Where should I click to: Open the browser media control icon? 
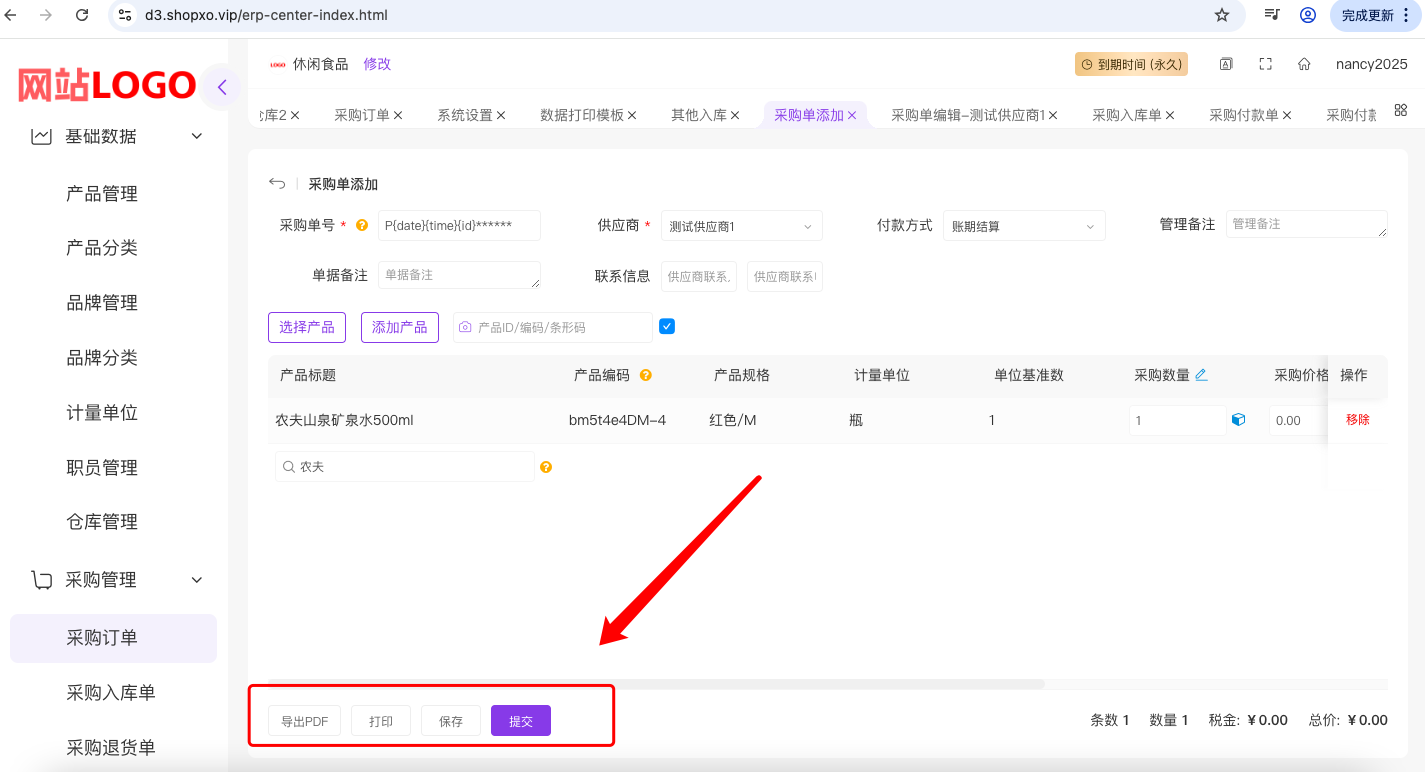(1272, 15)
